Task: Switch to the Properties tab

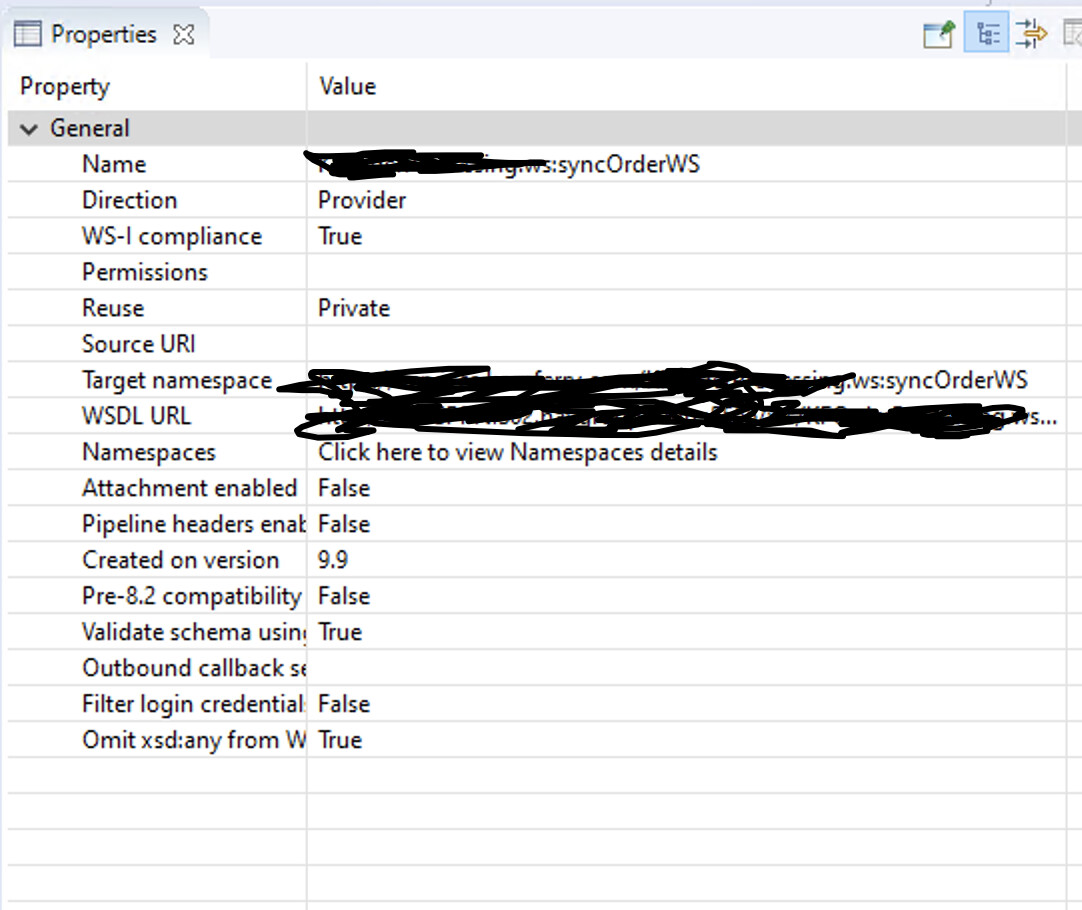Action: 103,33
